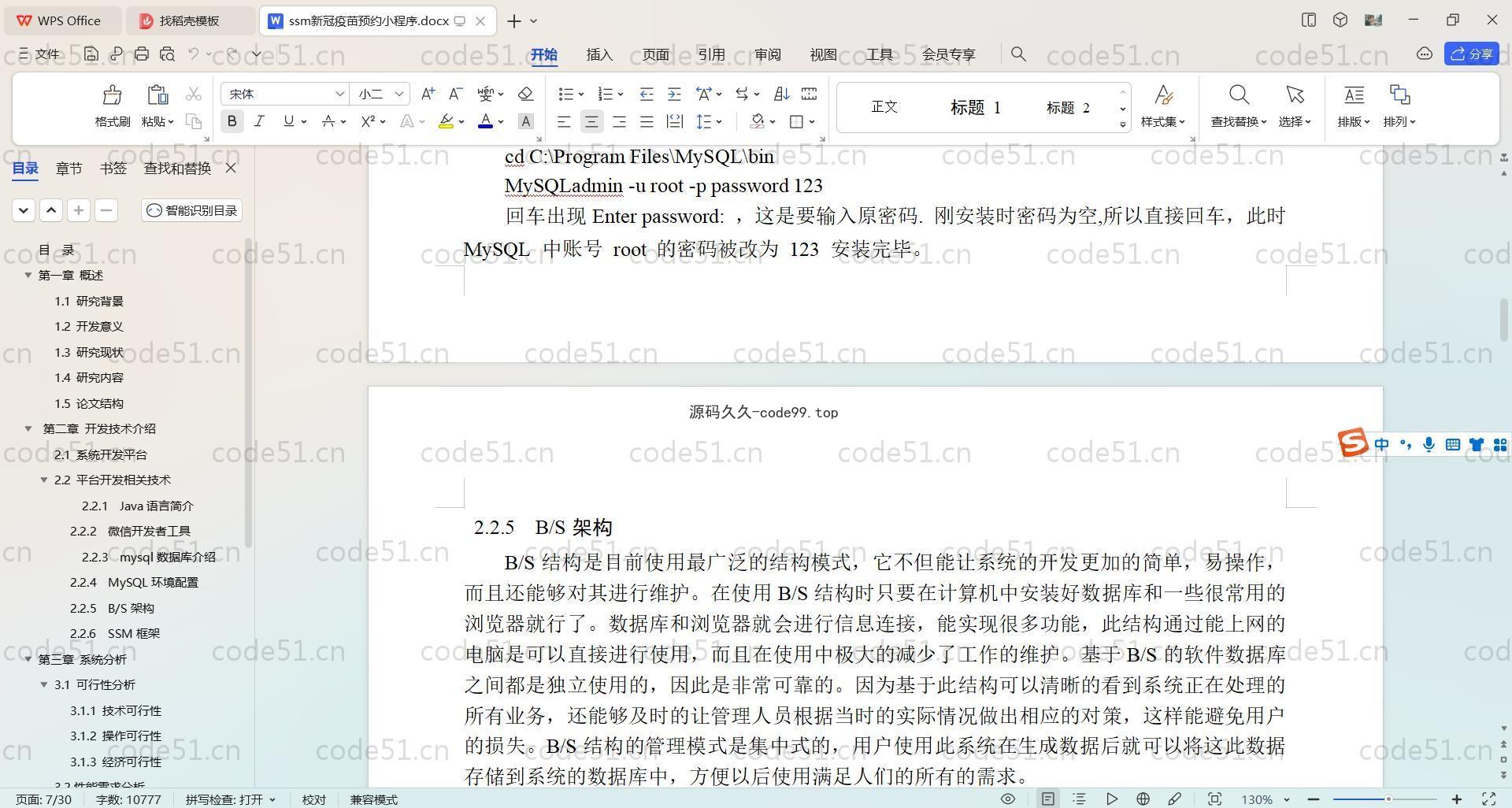Click the Find and Replace magnifier icon

(x=1239, y=95)
